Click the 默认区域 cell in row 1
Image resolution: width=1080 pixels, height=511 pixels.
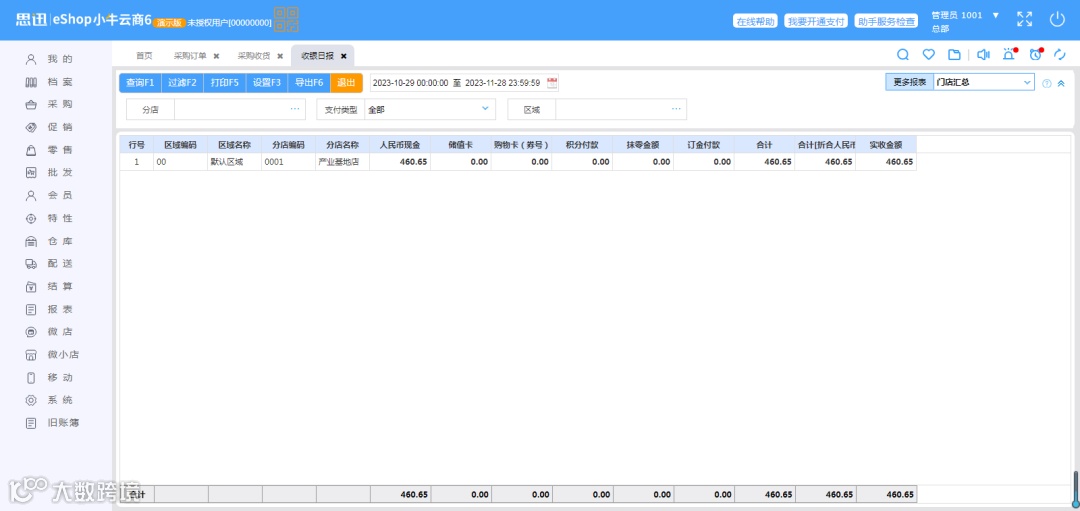click(234, 162)
